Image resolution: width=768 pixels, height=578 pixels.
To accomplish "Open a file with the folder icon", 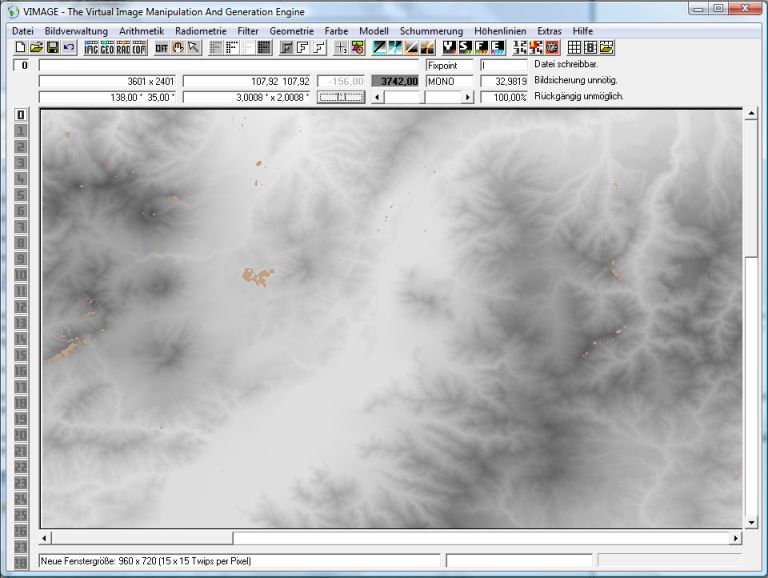I will point(36,47).
